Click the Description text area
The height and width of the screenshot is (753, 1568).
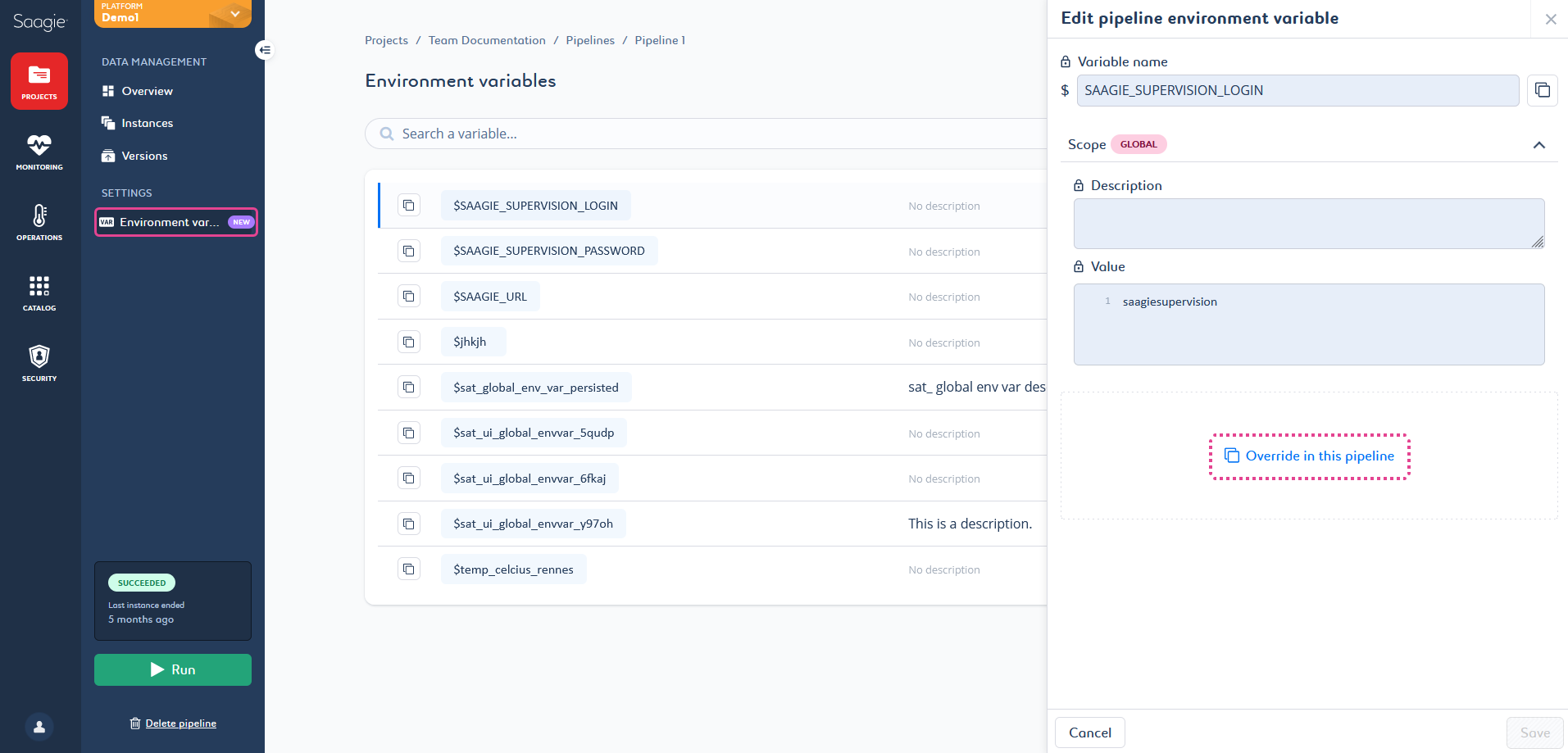(x=1309, y=224)
